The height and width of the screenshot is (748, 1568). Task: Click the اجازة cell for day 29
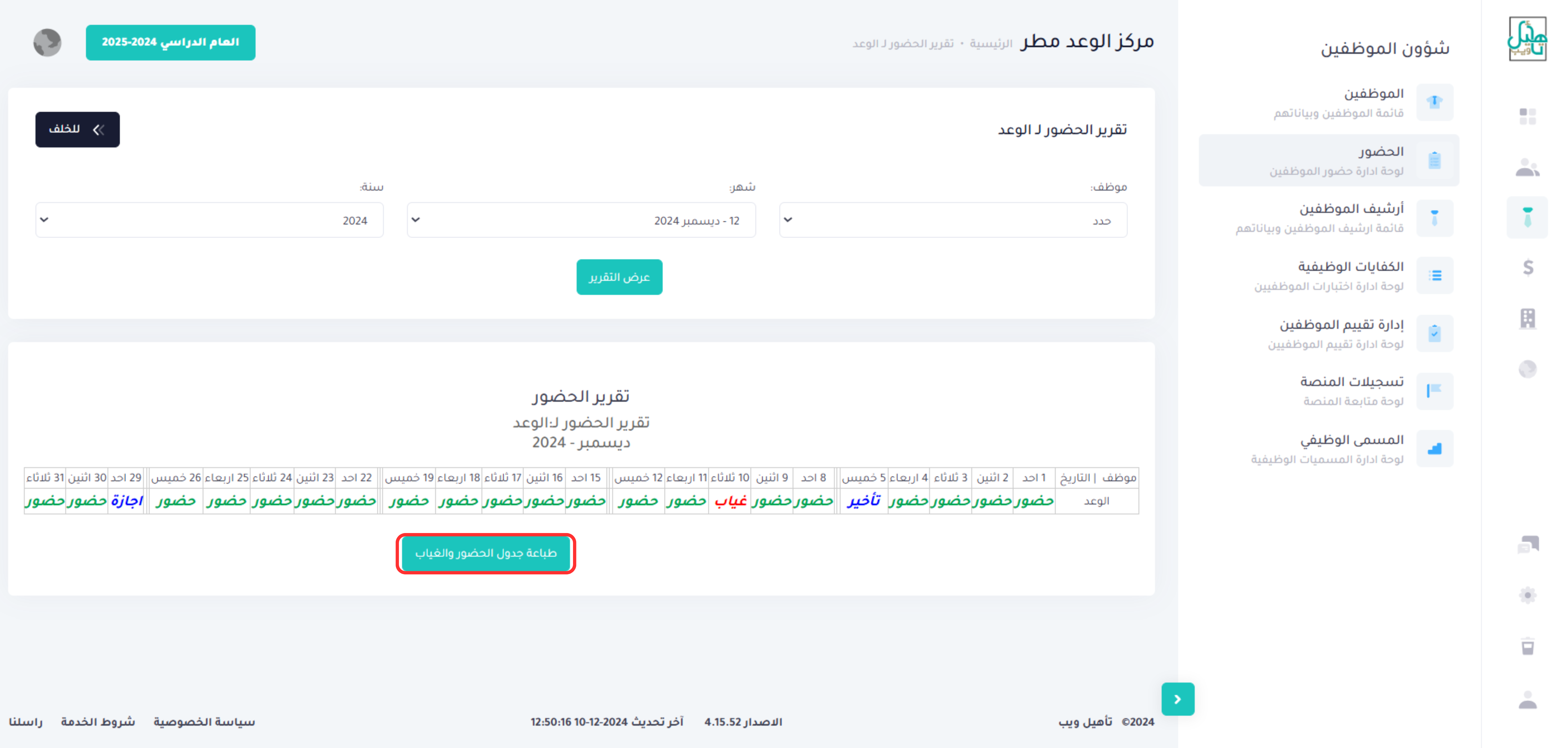coord(126,501)
